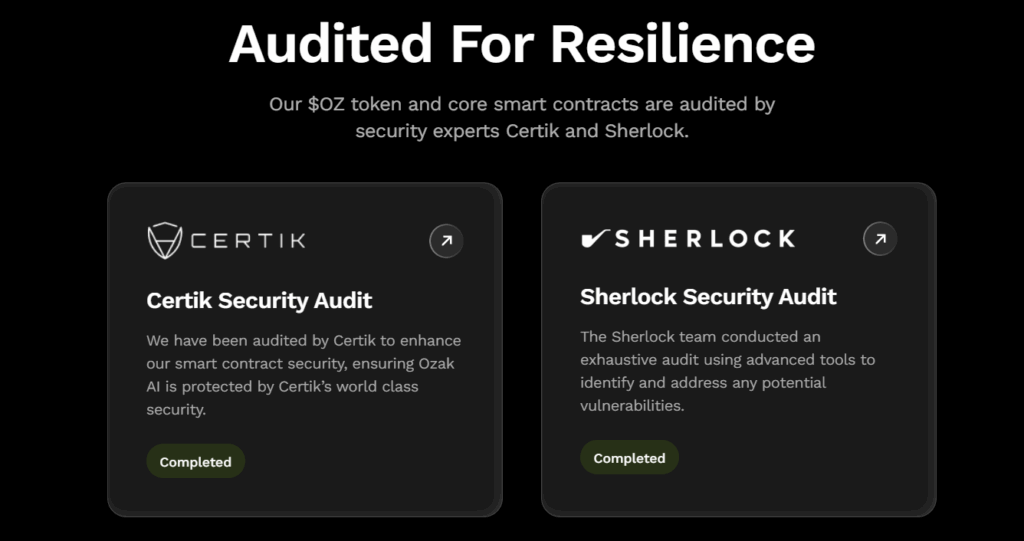Select the Certik Security Audit title
The width and height of the screenshot is (1024, 541).
click(259, 300)
